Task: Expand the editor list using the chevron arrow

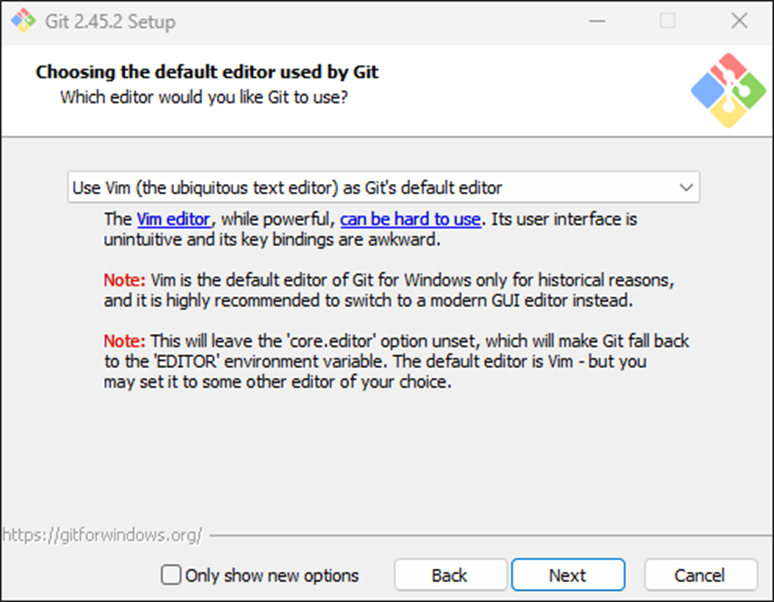Action: [686, 187]
